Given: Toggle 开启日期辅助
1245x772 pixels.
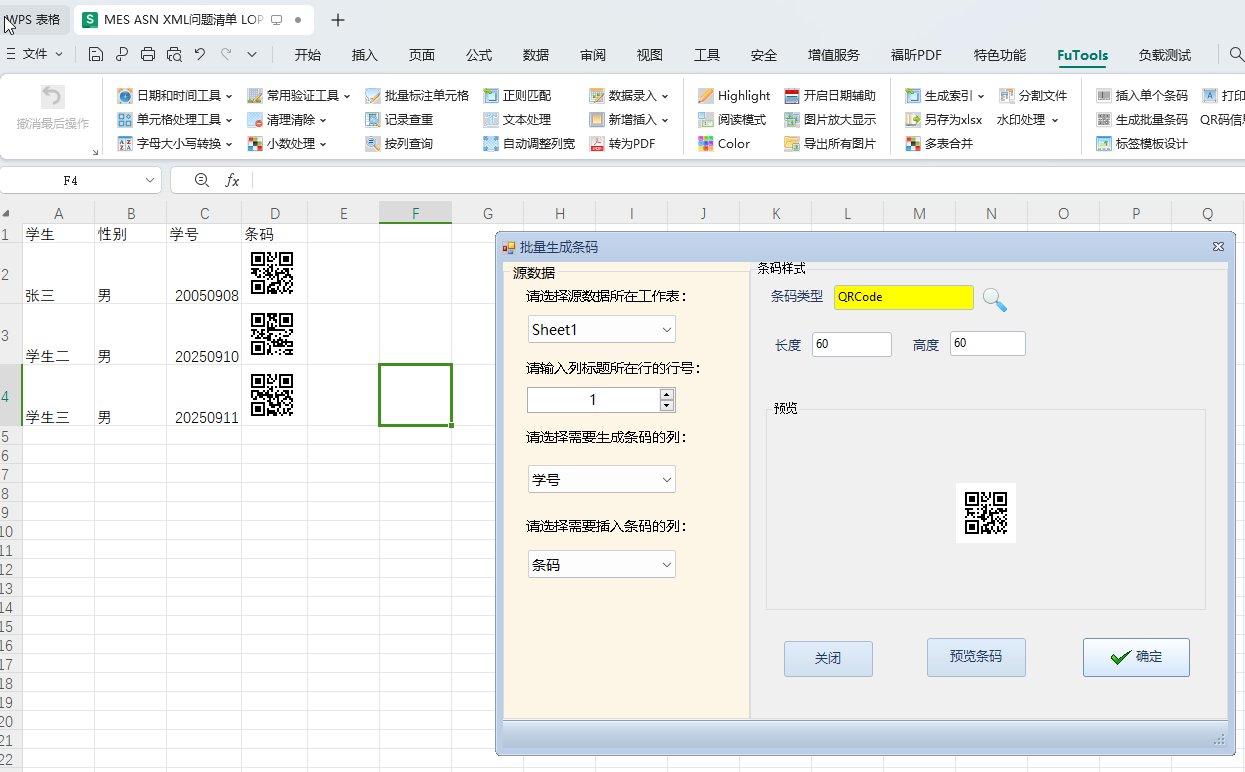Looking at the screenshot, I should coord(830,96).
